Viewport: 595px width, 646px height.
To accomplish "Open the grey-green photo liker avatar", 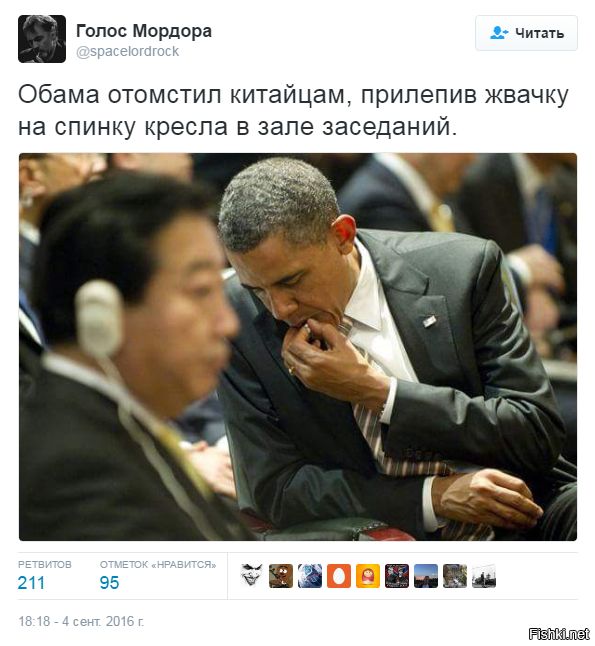I will [455, 576].
